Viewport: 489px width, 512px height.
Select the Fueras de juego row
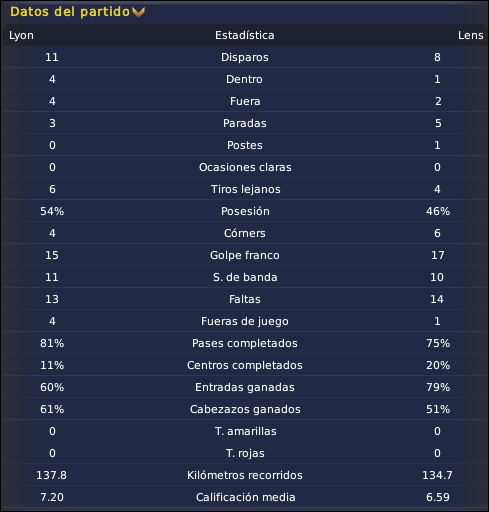pos(245,321)
